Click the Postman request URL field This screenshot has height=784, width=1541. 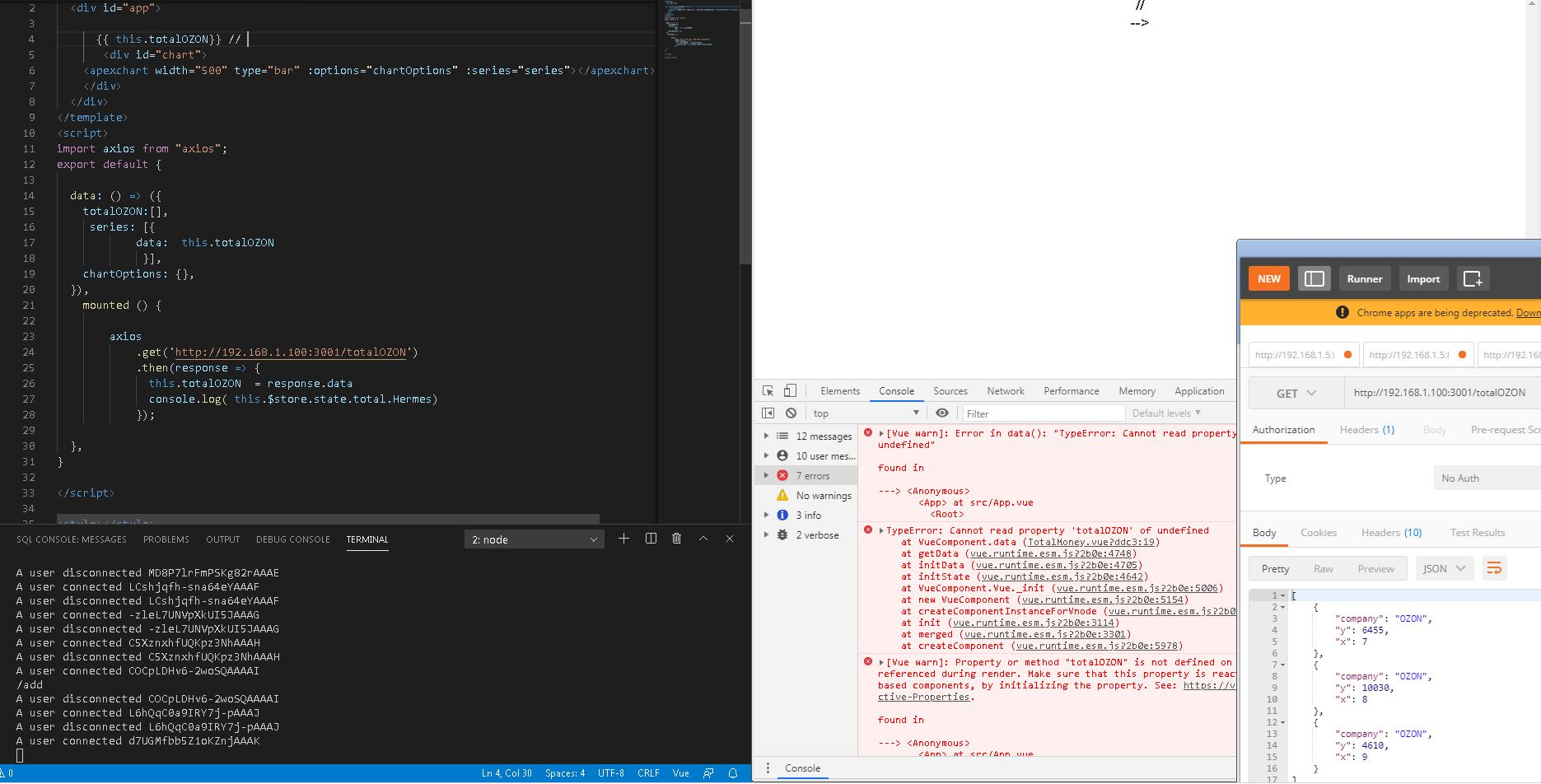point(1443,393)
